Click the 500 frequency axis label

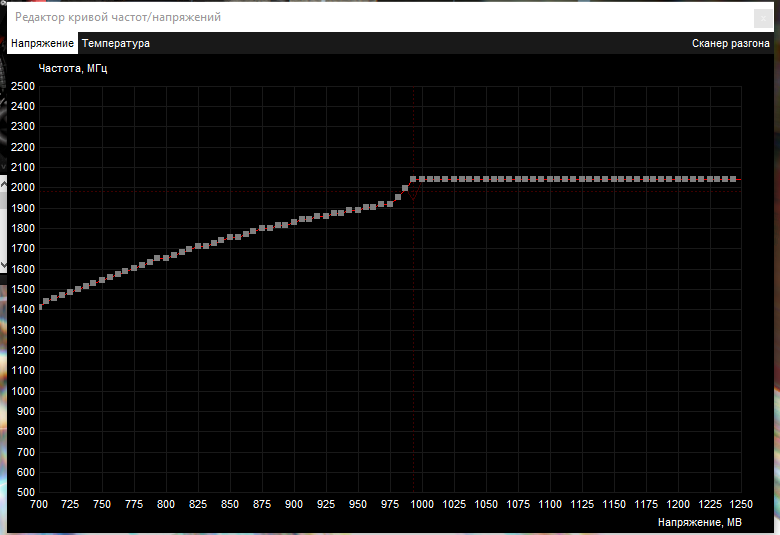pyautogui.click(x=26, y=492)
